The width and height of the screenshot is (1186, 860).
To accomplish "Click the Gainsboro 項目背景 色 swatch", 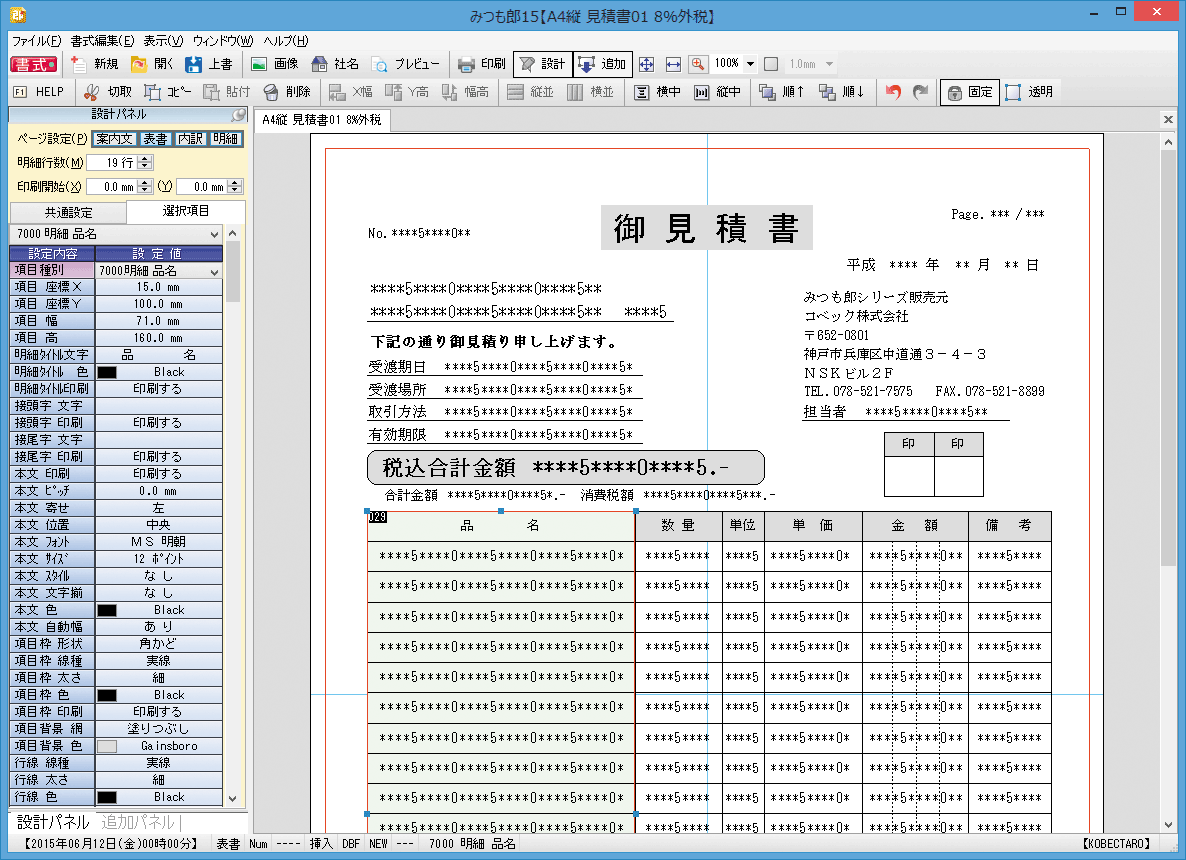I will [107, 746].
